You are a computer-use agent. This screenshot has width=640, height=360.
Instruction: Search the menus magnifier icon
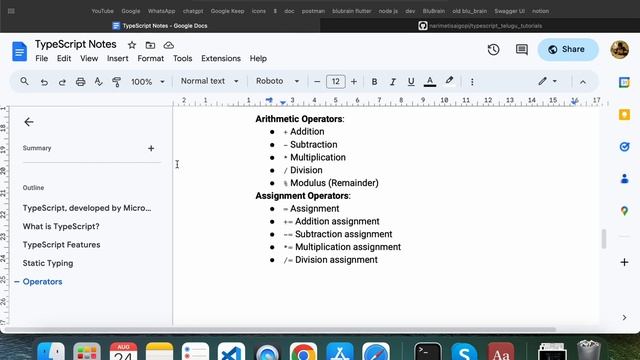point(24,81)
